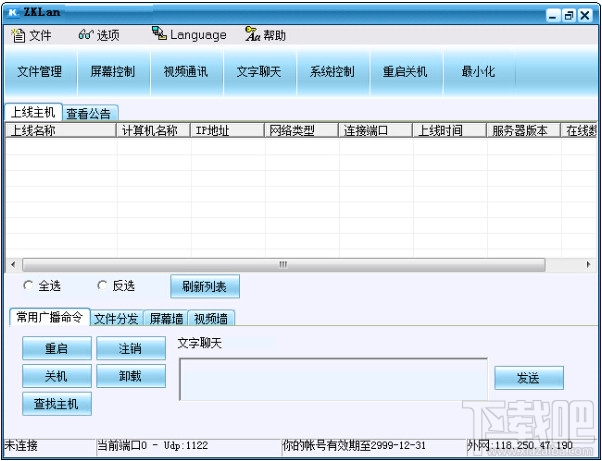Open 文件管理 file management
This screenshot has height=461, width=602.
click(x=40, y=72)
